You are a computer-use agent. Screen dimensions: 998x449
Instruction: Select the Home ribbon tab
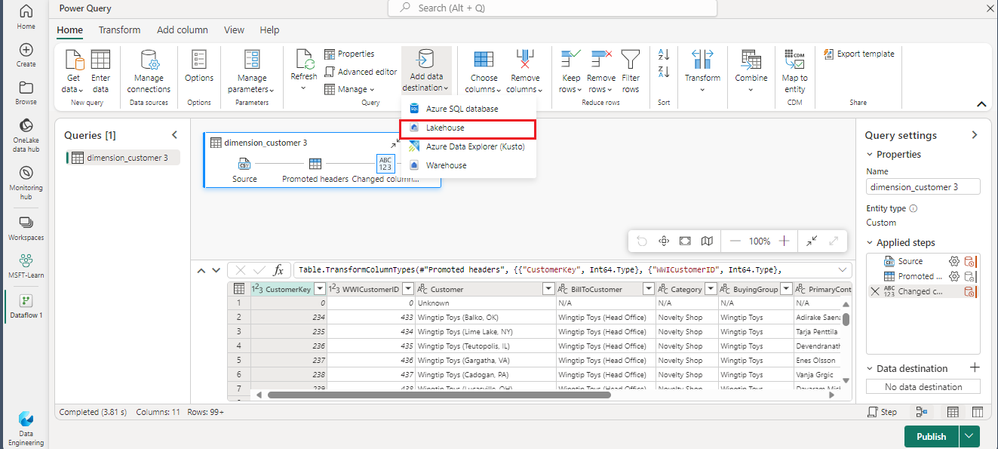[69, 30]
